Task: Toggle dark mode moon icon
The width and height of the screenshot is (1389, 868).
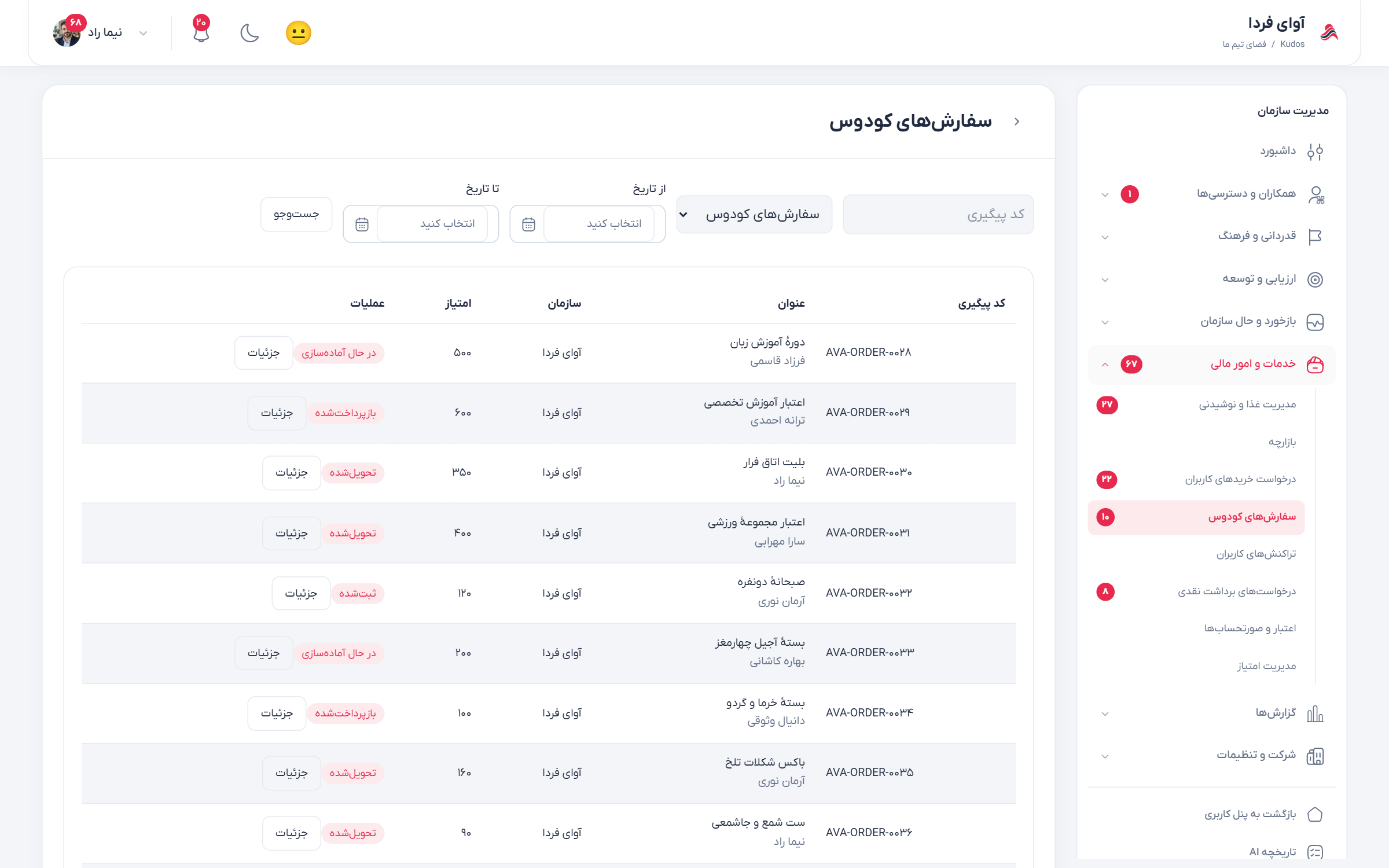Action: click(x=249, y=33)
